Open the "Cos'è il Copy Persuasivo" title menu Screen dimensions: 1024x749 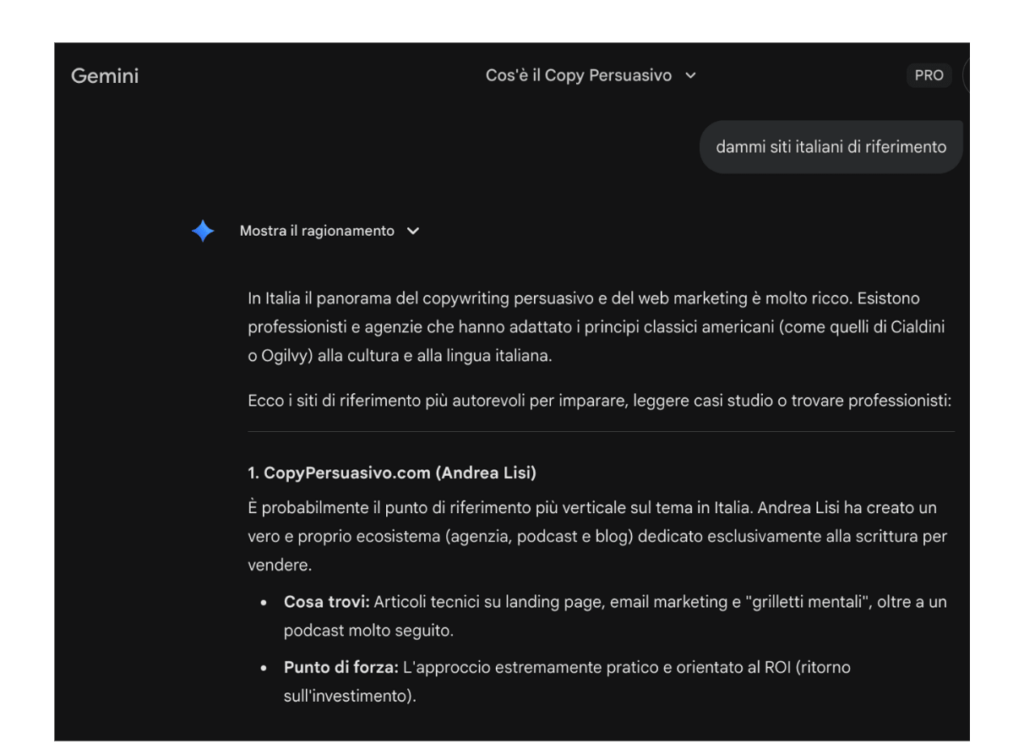coord(578,77)
